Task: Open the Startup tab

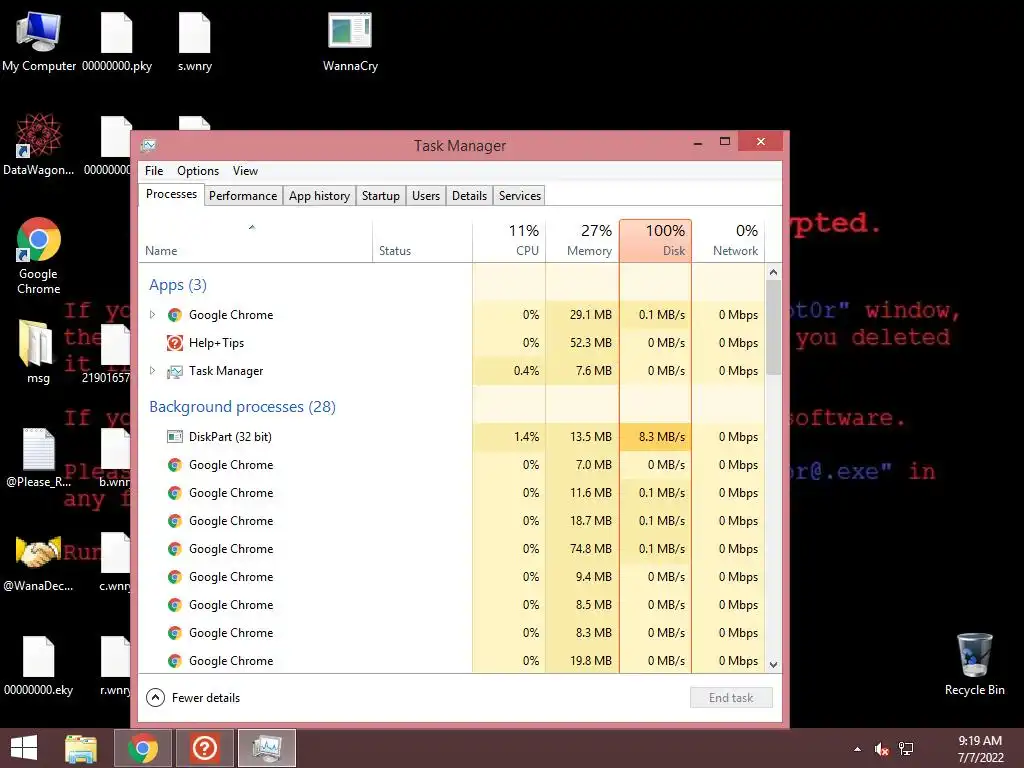Action: click(x=381, y=196)
